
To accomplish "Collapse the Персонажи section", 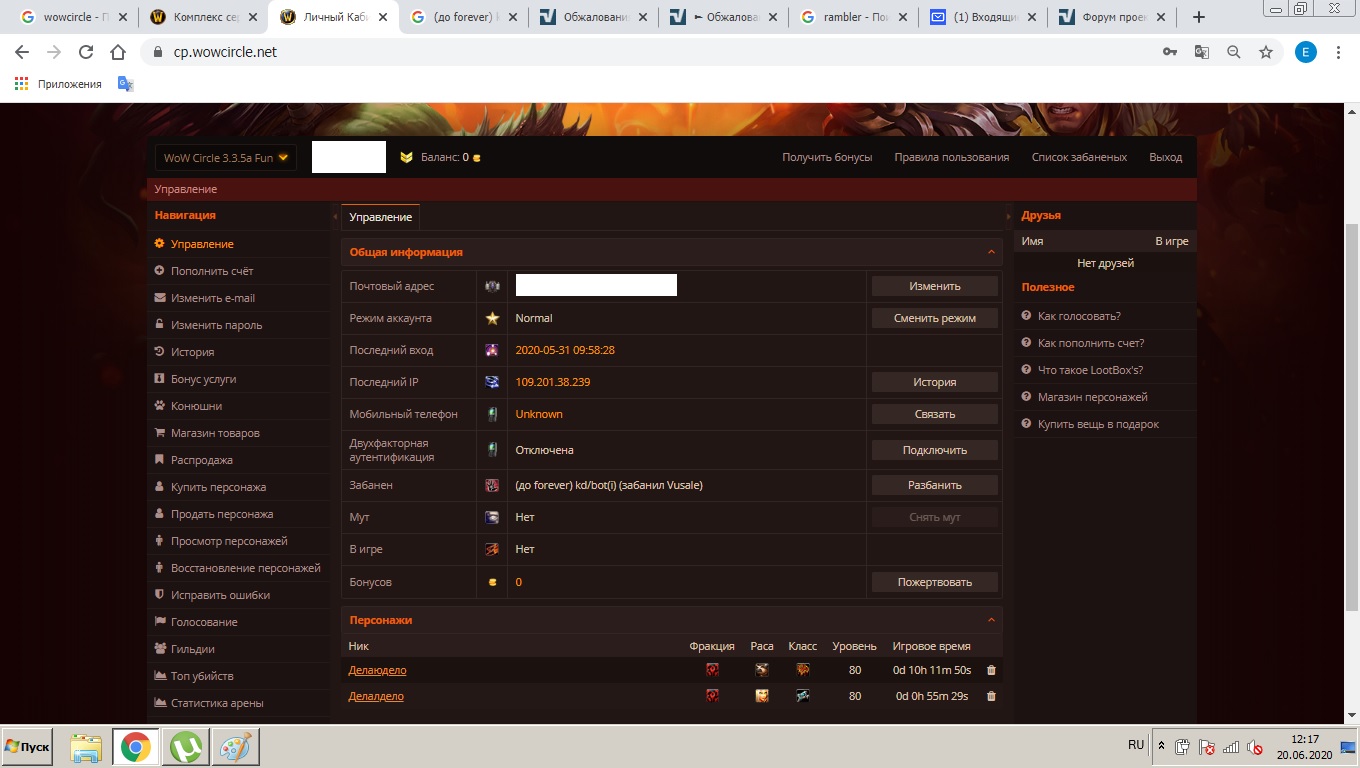I will [991, 621].
